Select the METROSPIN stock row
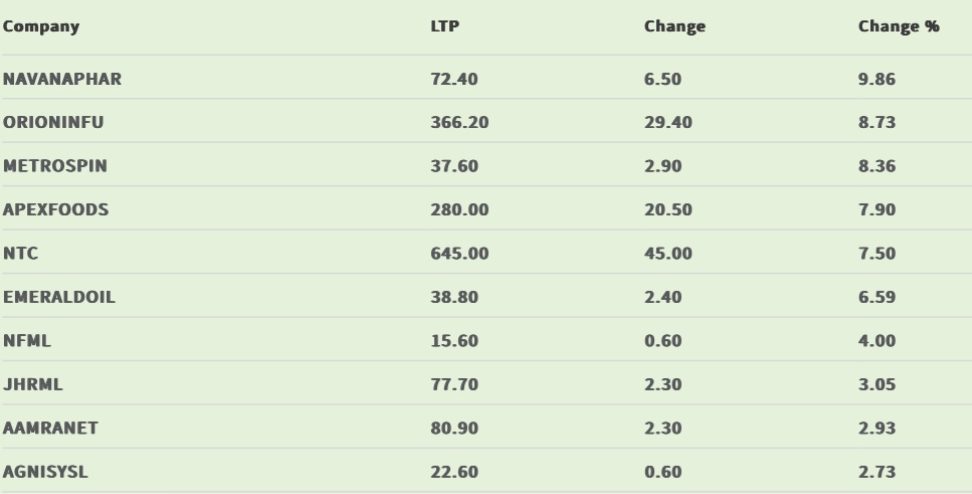972x494 pixels. [x=55, y=166]
